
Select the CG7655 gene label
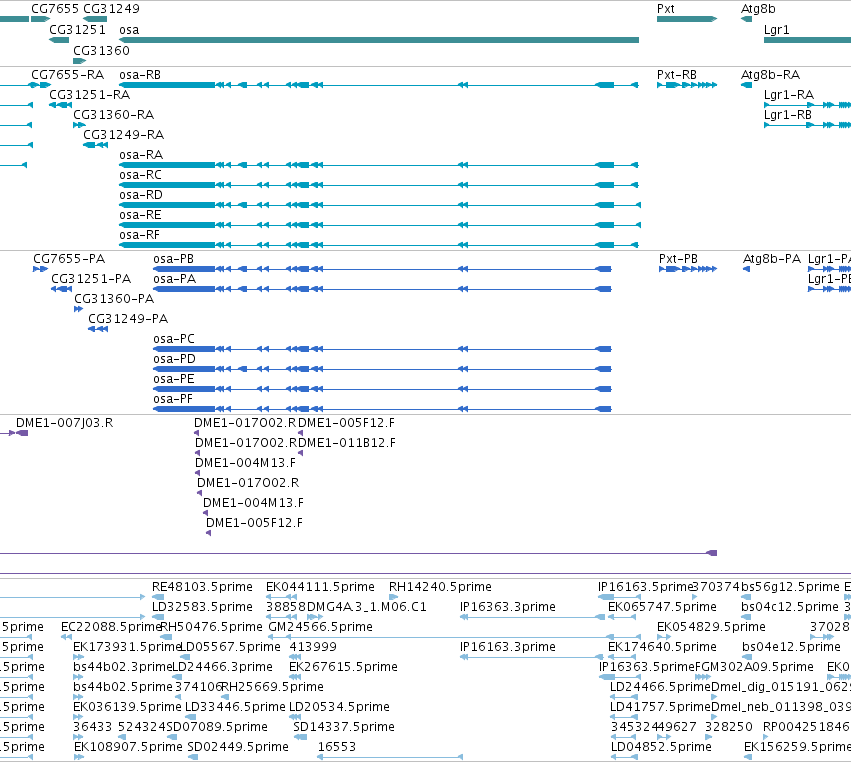pyautogui.click(x=55, y=9)
